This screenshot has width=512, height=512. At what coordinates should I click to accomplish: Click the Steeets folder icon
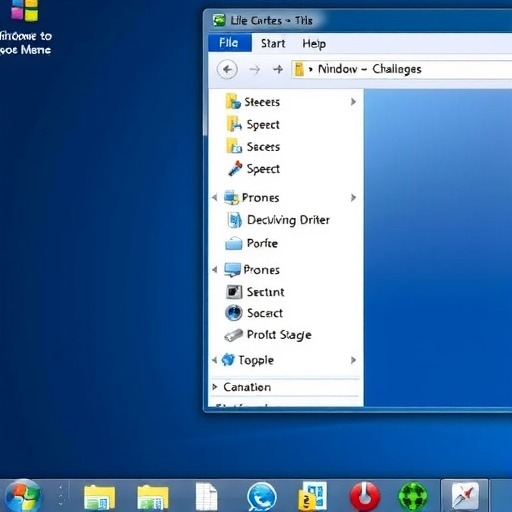click(x=233, y=101)
